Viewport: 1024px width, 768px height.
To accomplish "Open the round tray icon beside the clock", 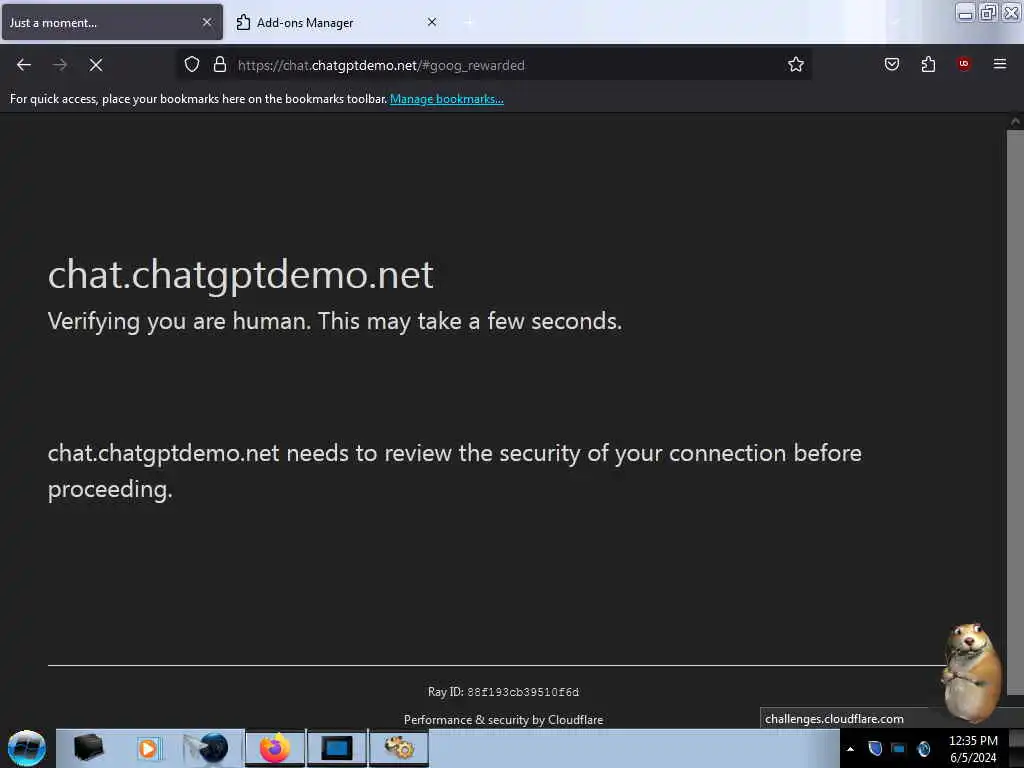I will [x=923, y=748].
